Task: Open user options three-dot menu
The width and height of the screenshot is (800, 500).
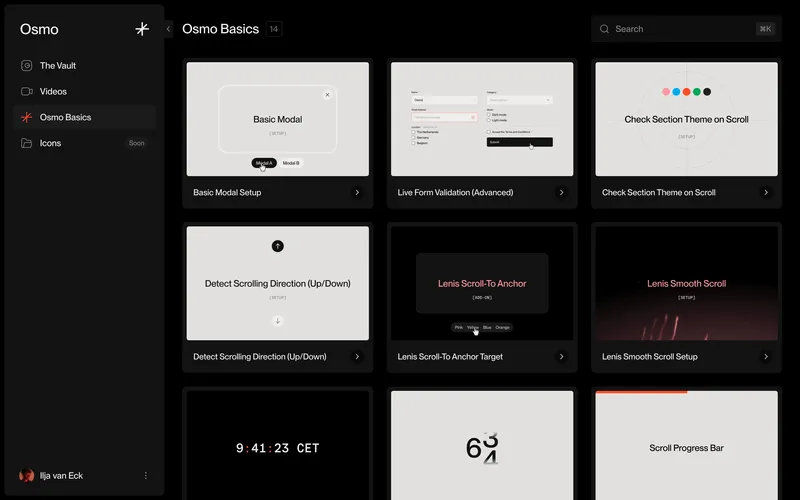Action: pos(145,476)
